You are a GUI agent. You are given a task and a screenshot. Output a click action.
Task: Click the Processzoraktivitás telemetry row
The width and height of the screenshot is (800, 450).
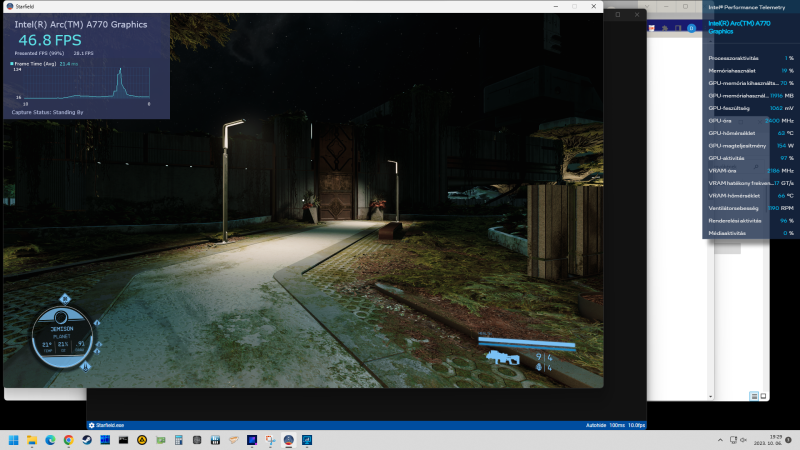(x=751, y=58)
